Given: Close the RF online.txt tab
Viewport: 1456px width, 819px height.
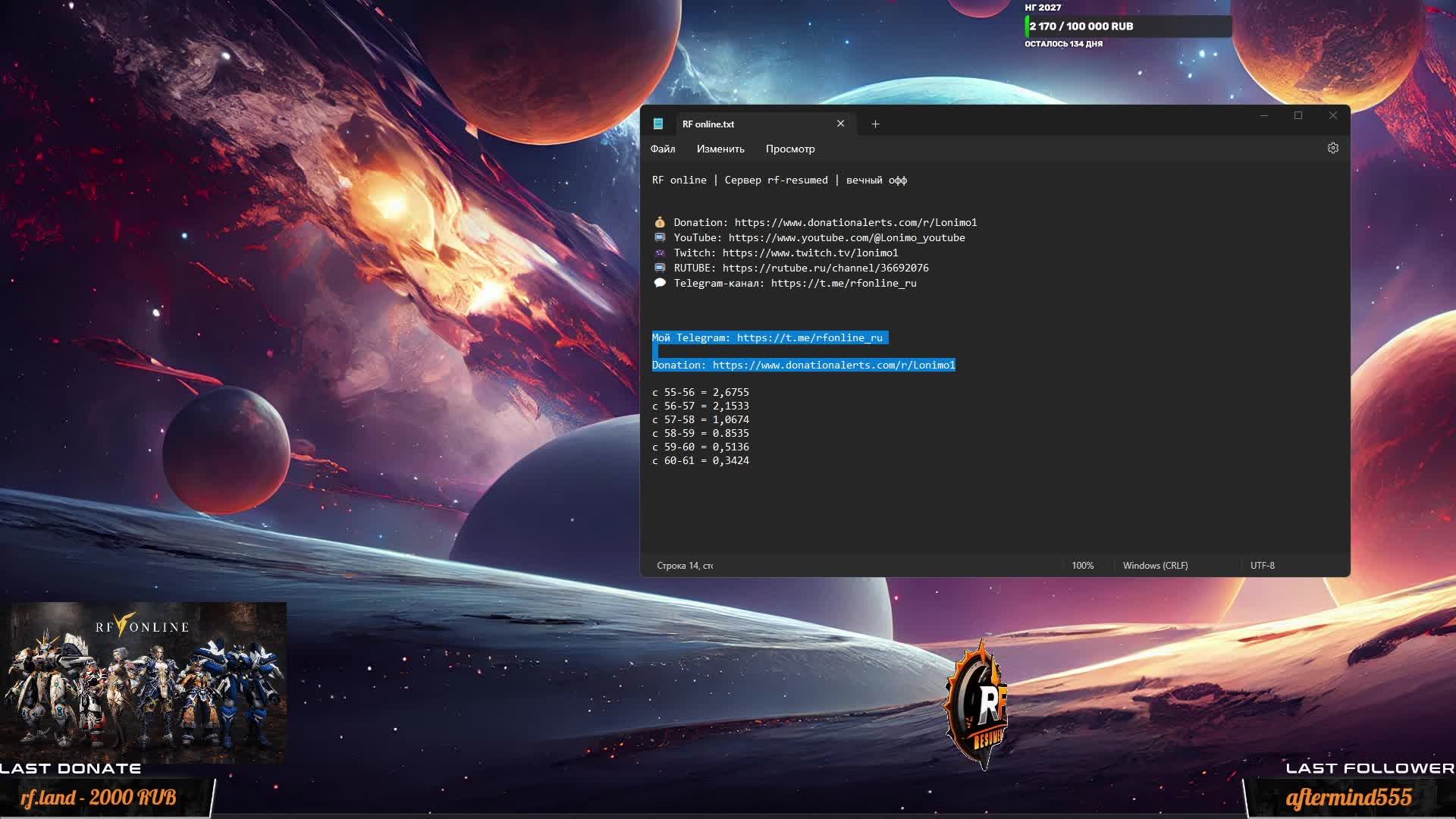Looking at the screenshot, I should click(x=840, y=124).
